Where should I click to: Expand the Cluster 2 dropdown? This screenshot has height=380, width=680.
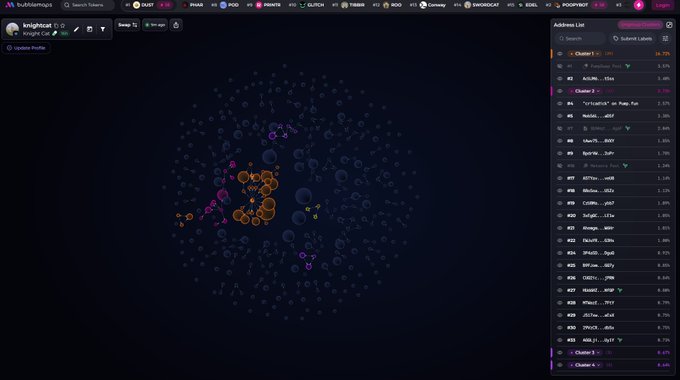point(585,91)
